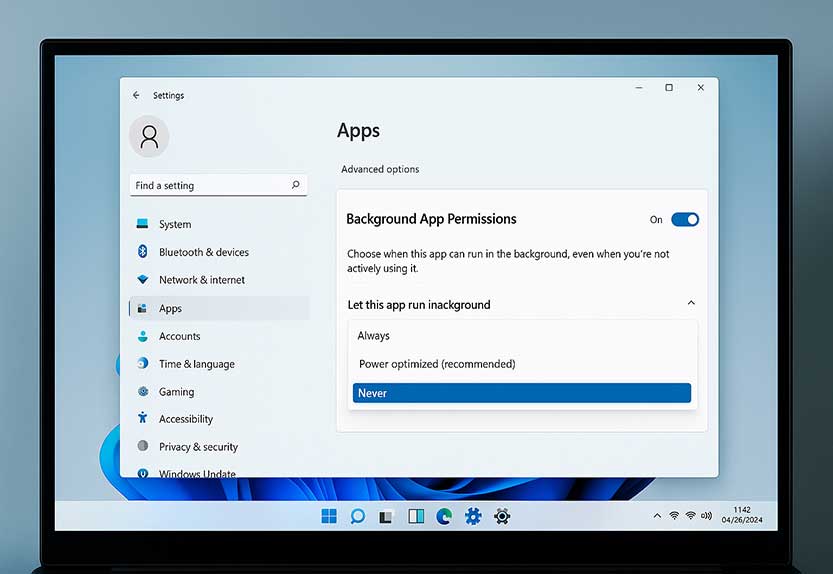833x574 pixels.
Task: Open Task View on the taskbar
Action: pyautogui.click(x=386, y=517)
